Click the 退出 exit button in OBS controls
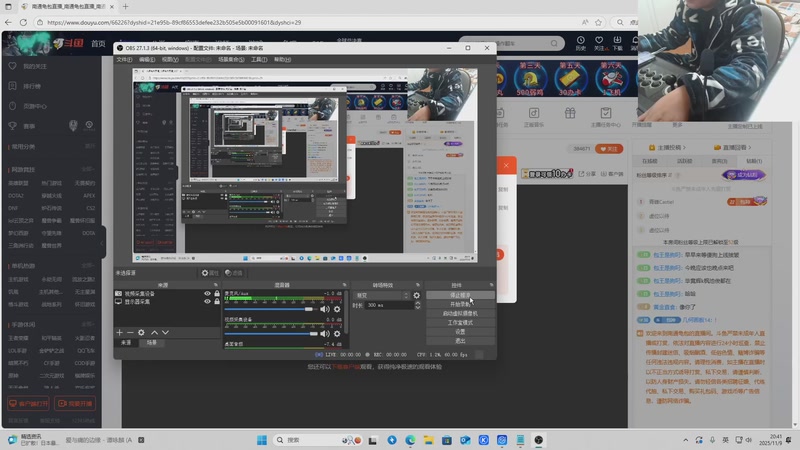Viewport: 800px width, 450px height. point(460,341)
